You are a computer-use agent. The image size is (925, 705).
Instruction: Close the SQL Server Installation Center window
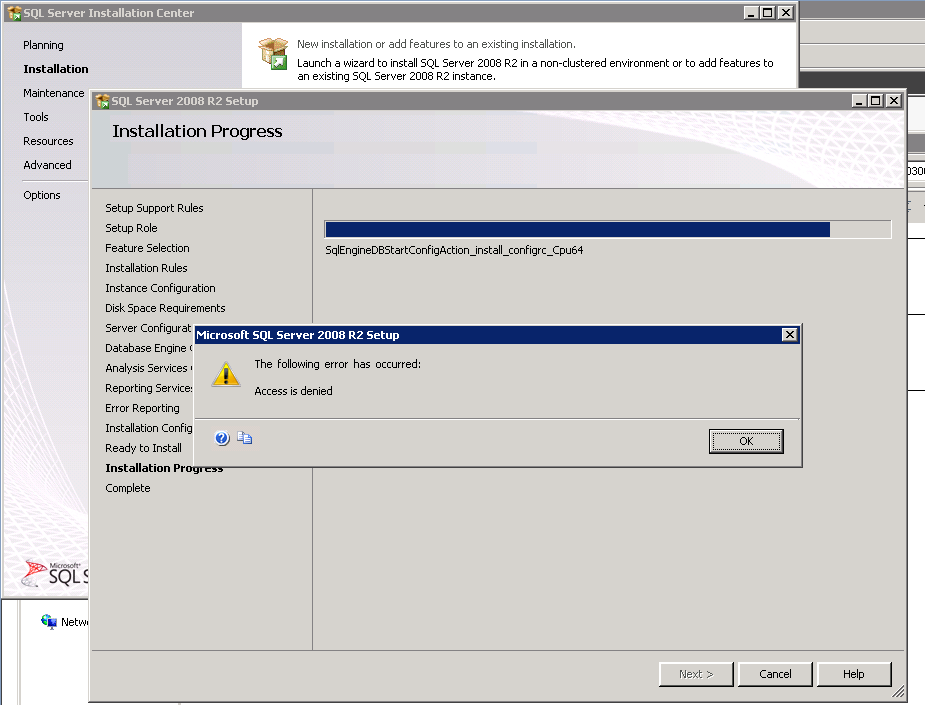[x=786, y=12]
